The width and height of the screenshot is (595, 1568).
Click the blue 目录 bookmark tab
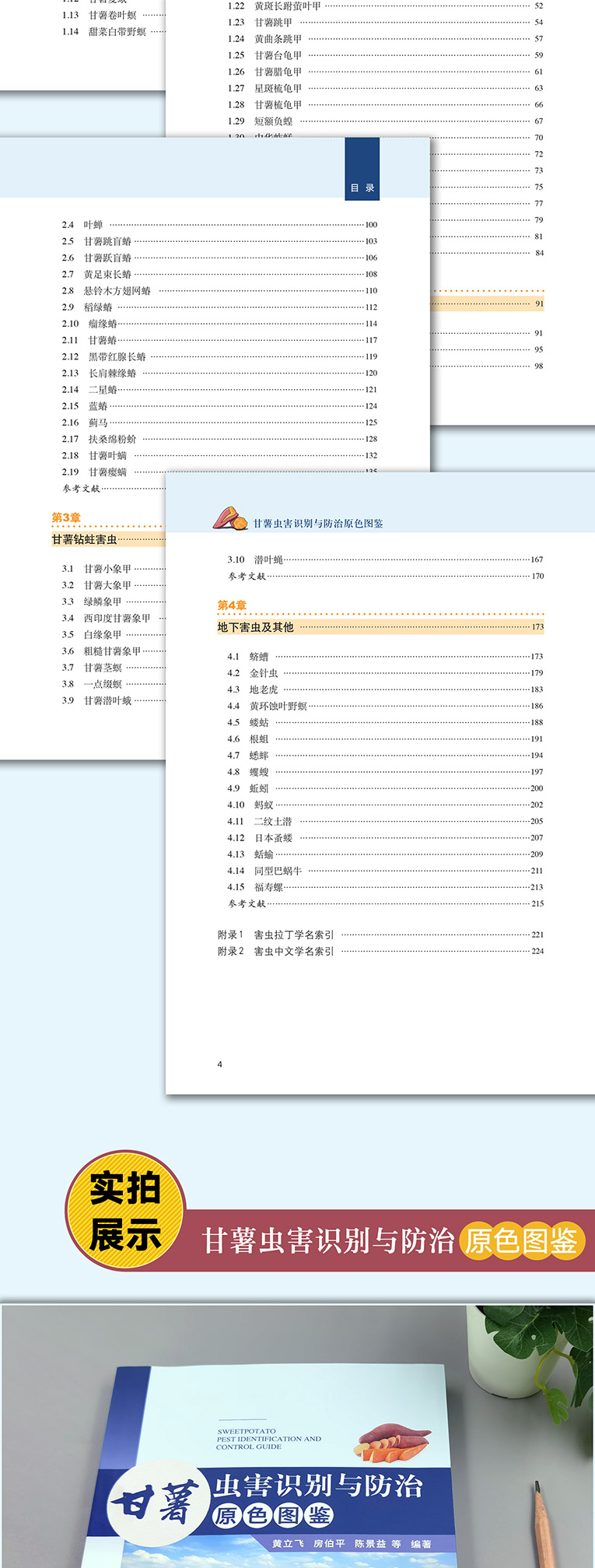coord(362,169)
